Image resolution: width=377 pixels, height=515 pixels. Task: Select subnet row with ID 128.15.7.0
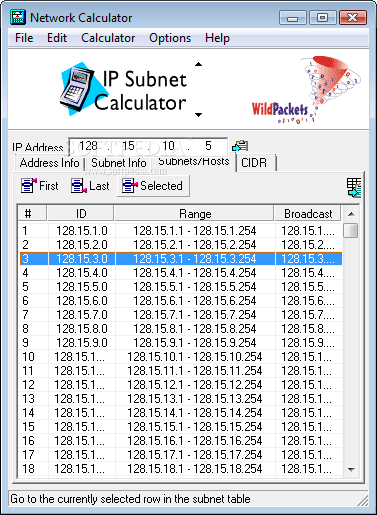tap(181, 315)
